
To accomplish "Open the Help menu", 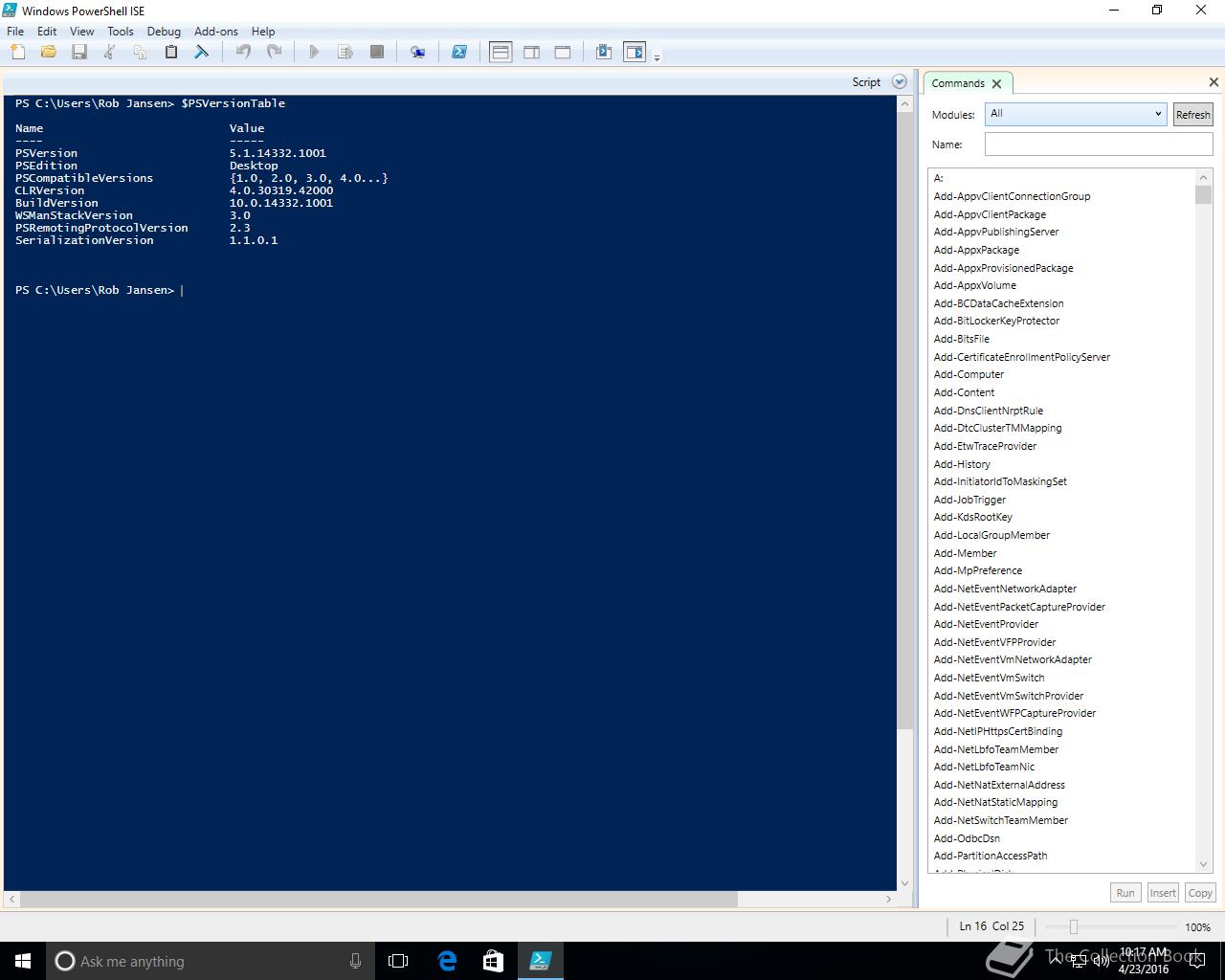I will click(263, 32).
